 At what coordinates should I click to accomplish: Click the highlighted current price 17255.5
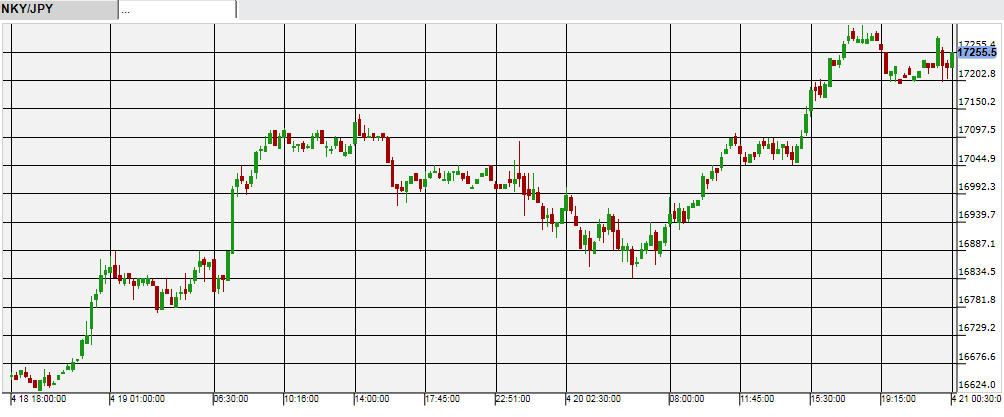[977, 51]
